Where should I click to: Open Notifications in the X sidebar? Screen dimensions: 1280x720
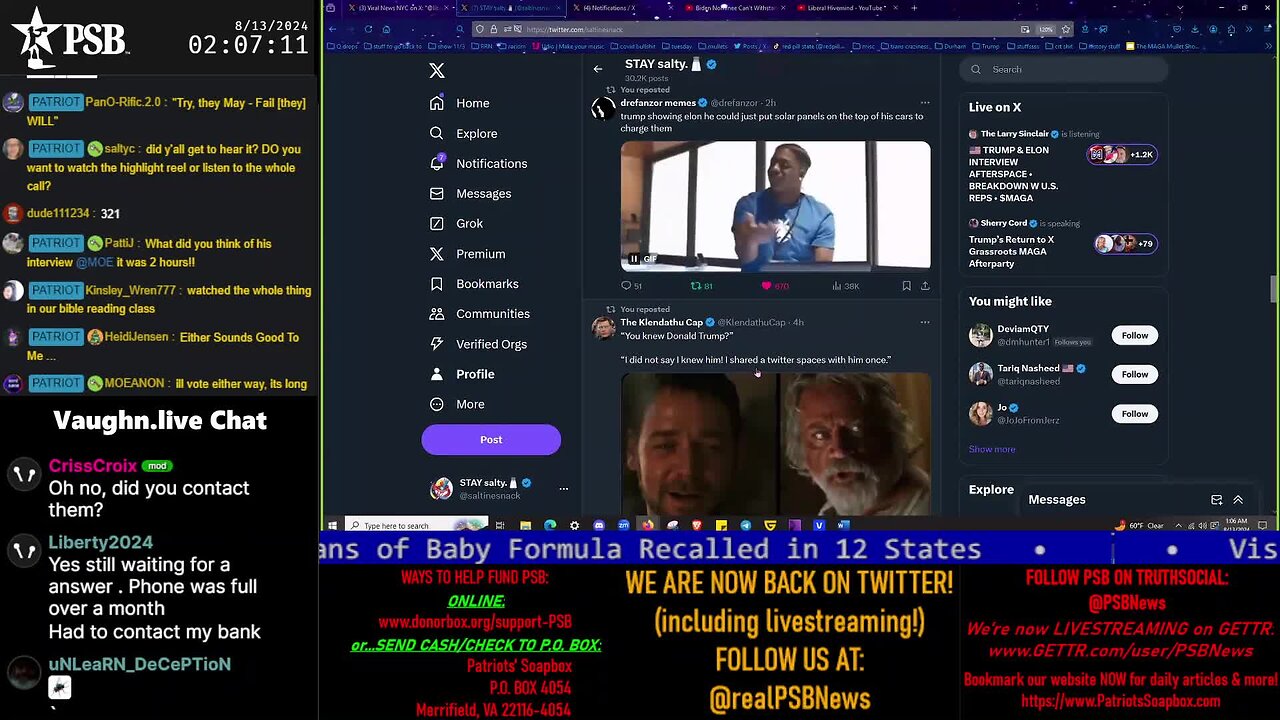(478, 163)
